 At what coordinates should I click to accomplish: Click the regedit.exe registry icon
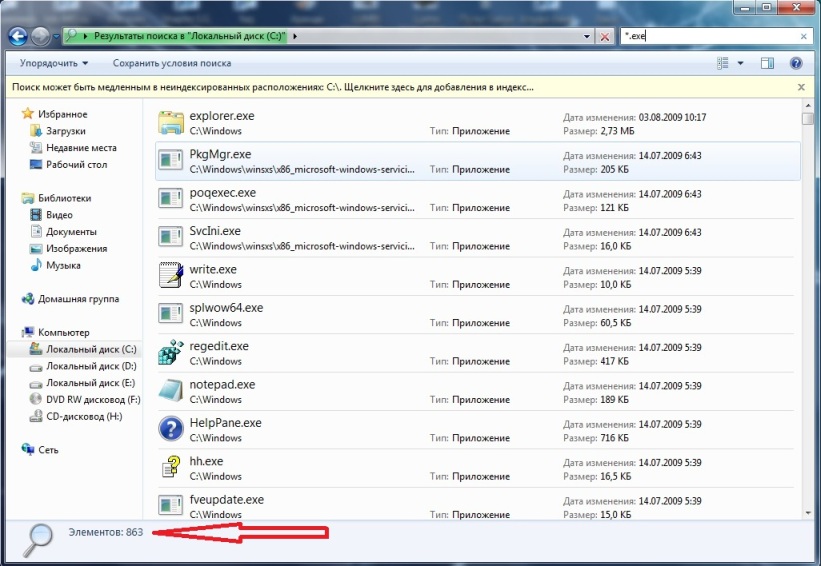pos(171,352)
